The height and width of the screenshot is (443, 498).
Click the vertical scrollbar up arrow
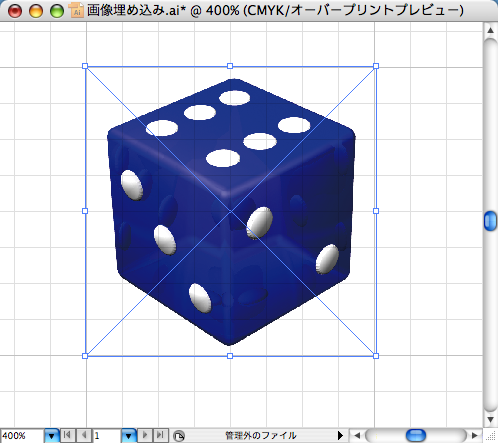click(x=490, y=30)
